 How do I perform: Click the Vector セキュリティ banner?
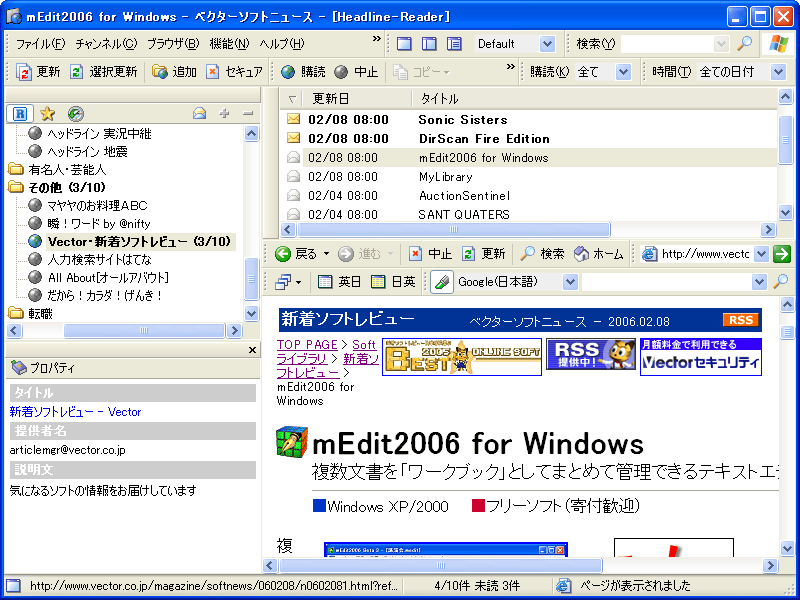click(x=701, y=357)
